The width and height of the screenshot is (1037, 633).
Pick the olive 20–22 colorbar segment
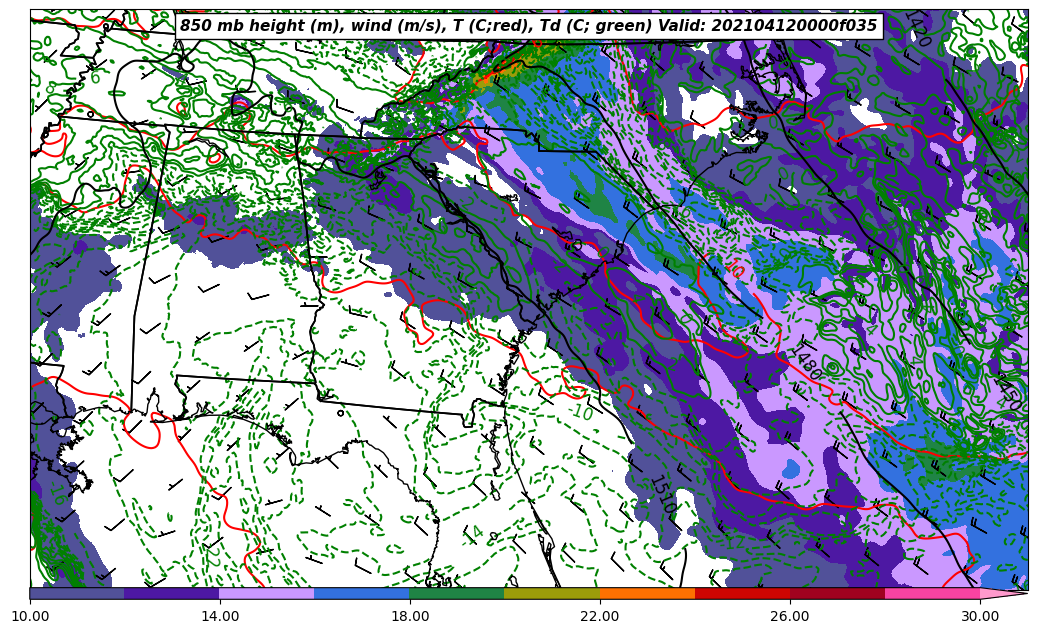(x=551, y=593)
